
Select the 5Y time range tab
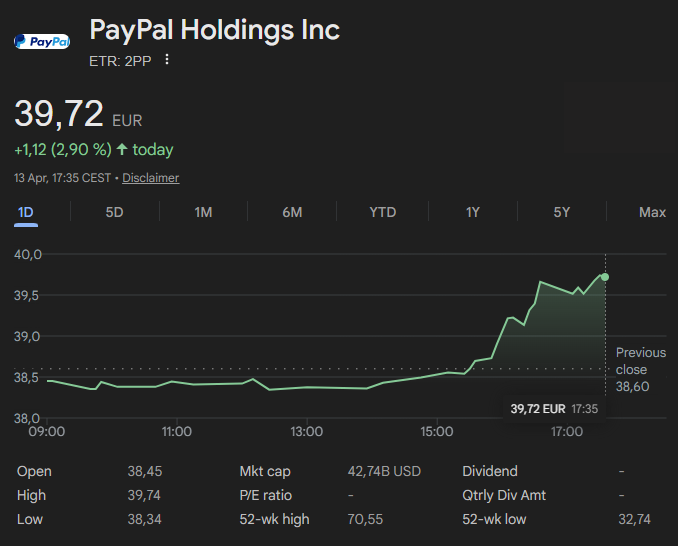click(562, 212)
